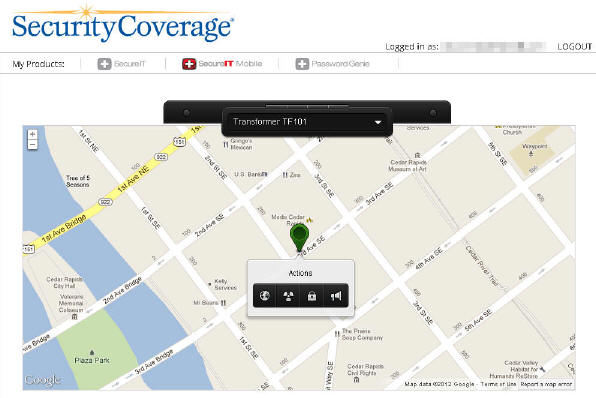Click the Google logo on the map
596x398 pixels.
tap(43, 380)
